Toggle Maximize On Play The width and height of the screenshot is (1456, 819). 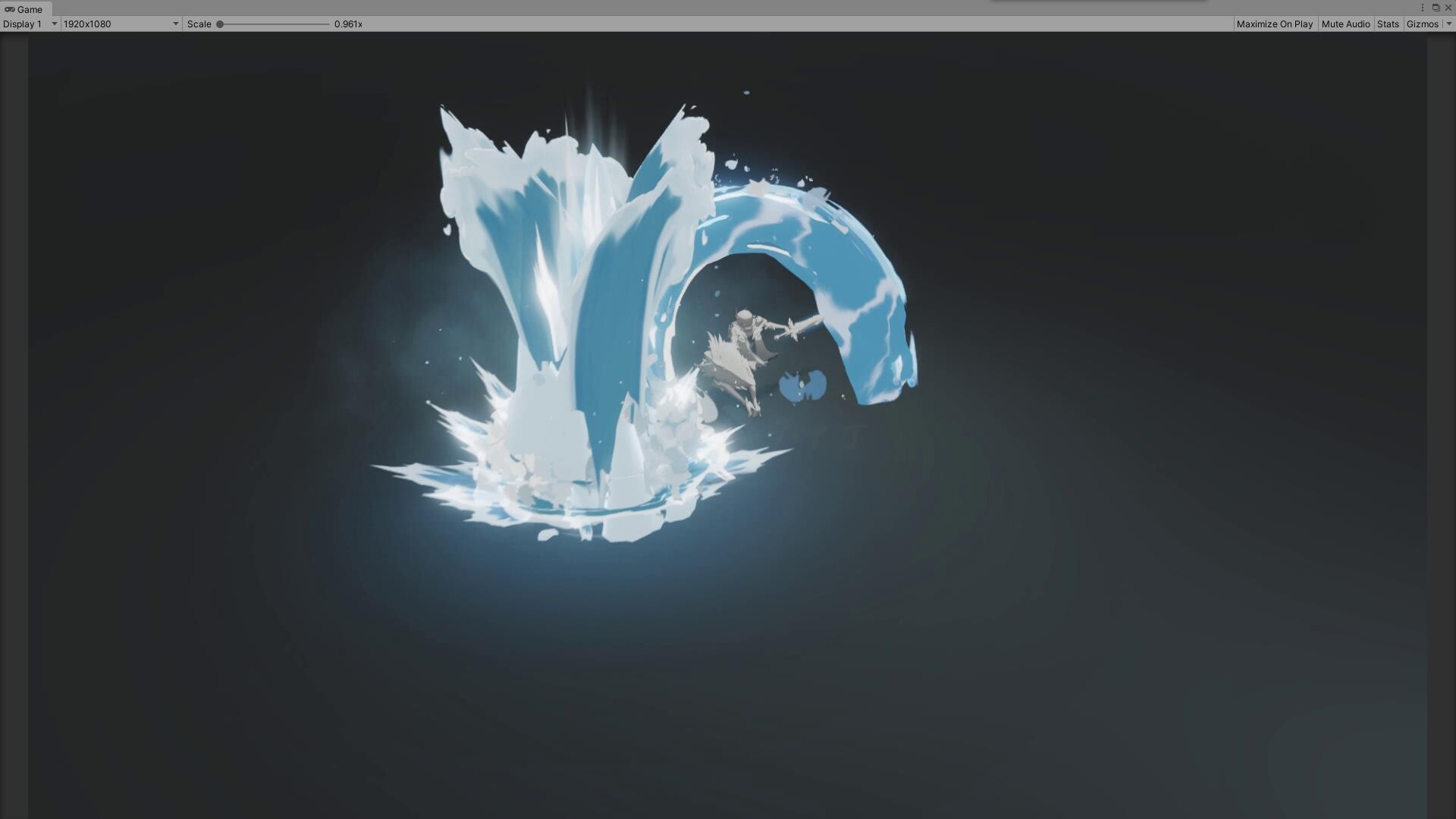point(1274,24)
